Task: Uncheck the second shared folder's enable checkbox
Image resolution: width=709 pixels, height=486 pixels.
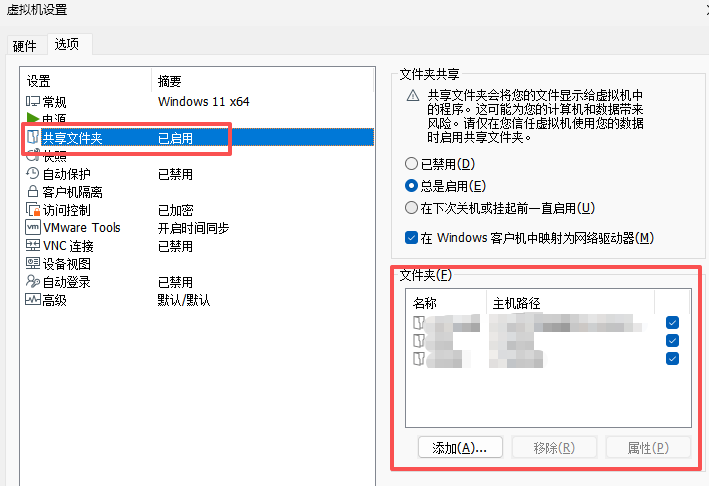Action: pyautogui.click(x=672, y=341)
